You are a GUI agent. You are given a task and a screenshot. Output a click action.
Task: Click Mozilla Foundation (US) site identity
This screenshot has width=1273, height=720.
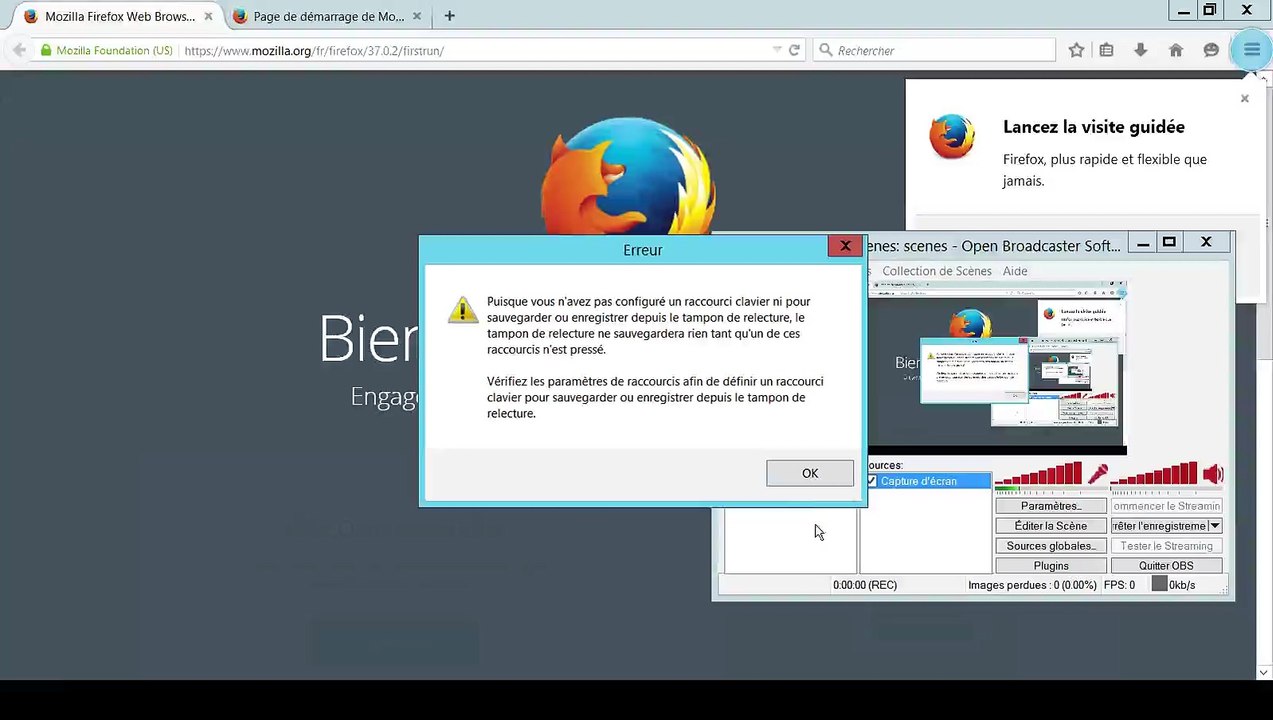coord(107,50)
